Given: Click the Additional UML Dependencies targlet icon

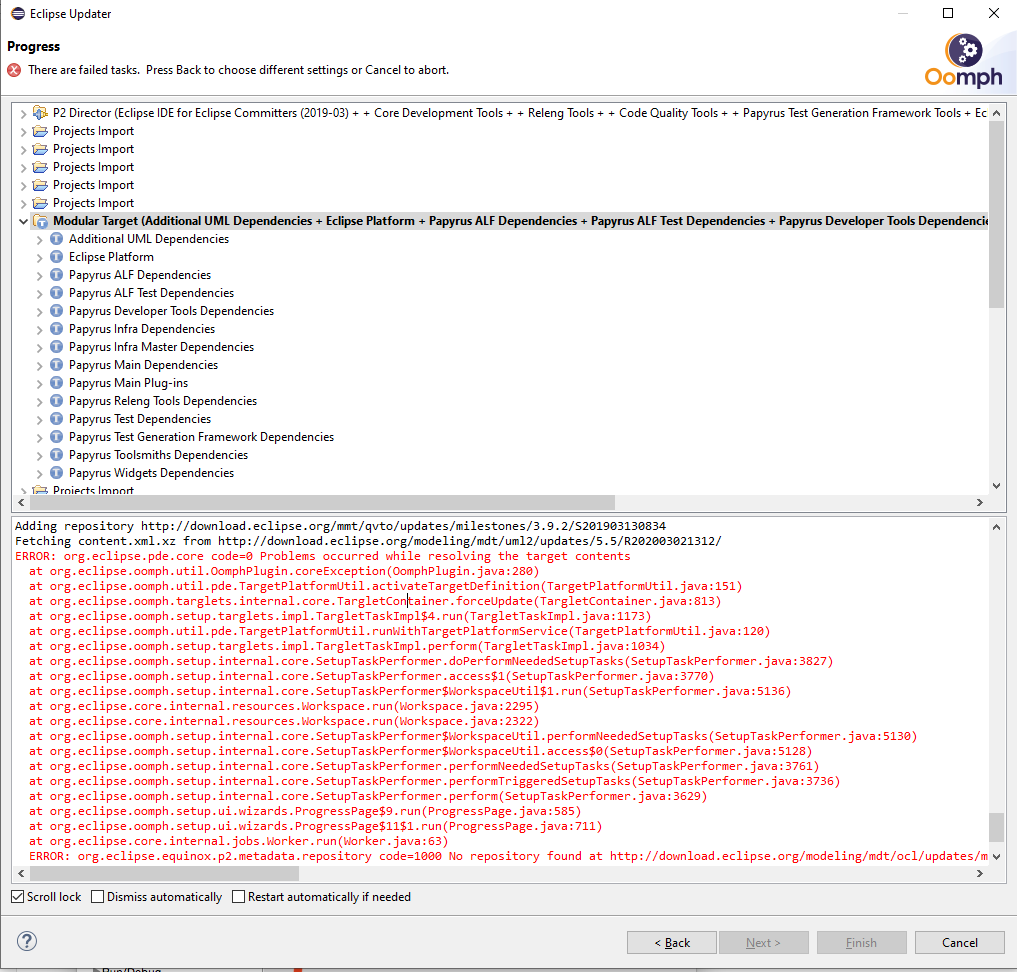Looking at the screenshot, I should click(x=56, y=239).
